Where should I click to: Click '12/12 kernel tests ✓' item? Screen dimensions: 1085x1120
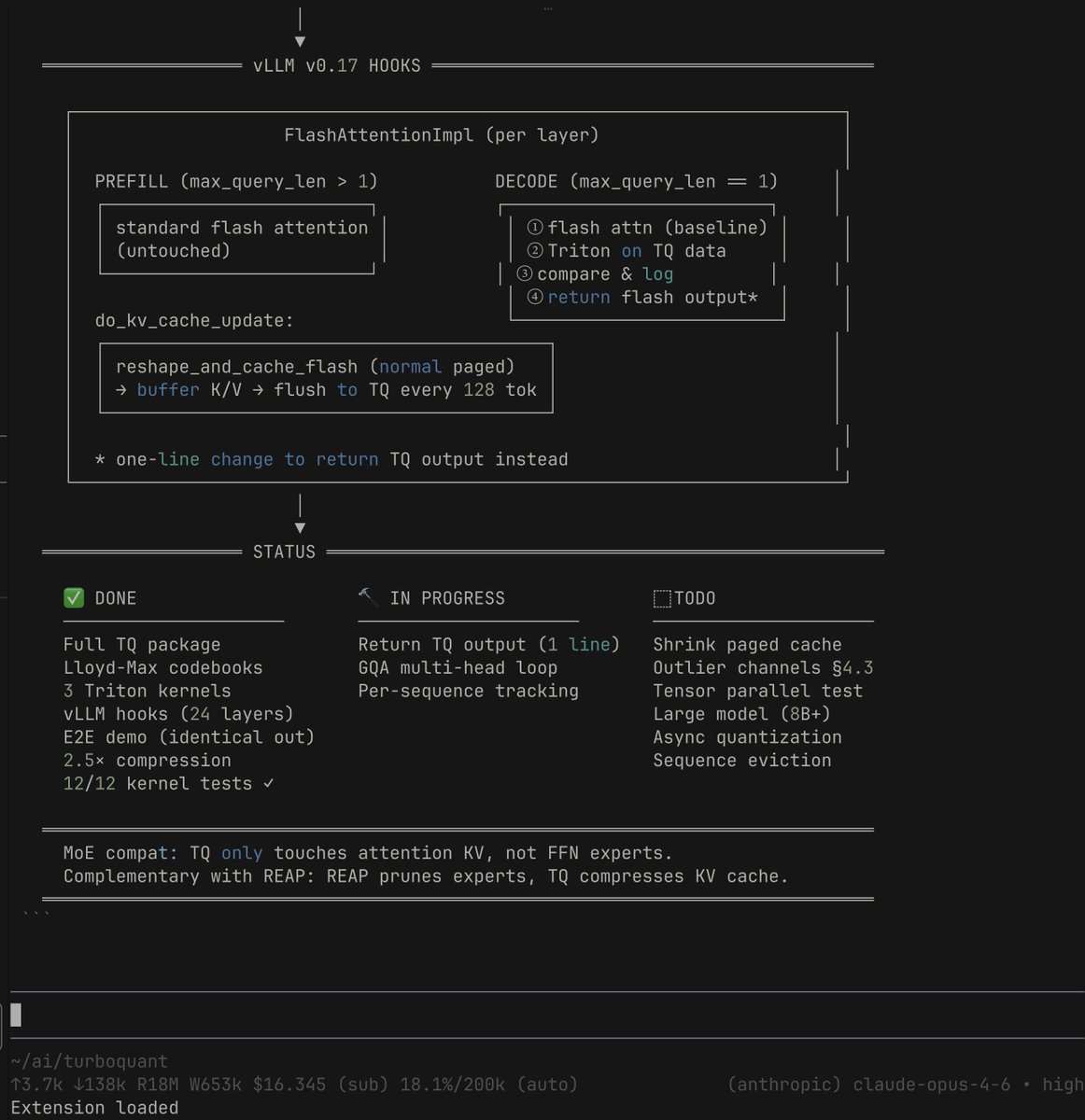(169, 784)
